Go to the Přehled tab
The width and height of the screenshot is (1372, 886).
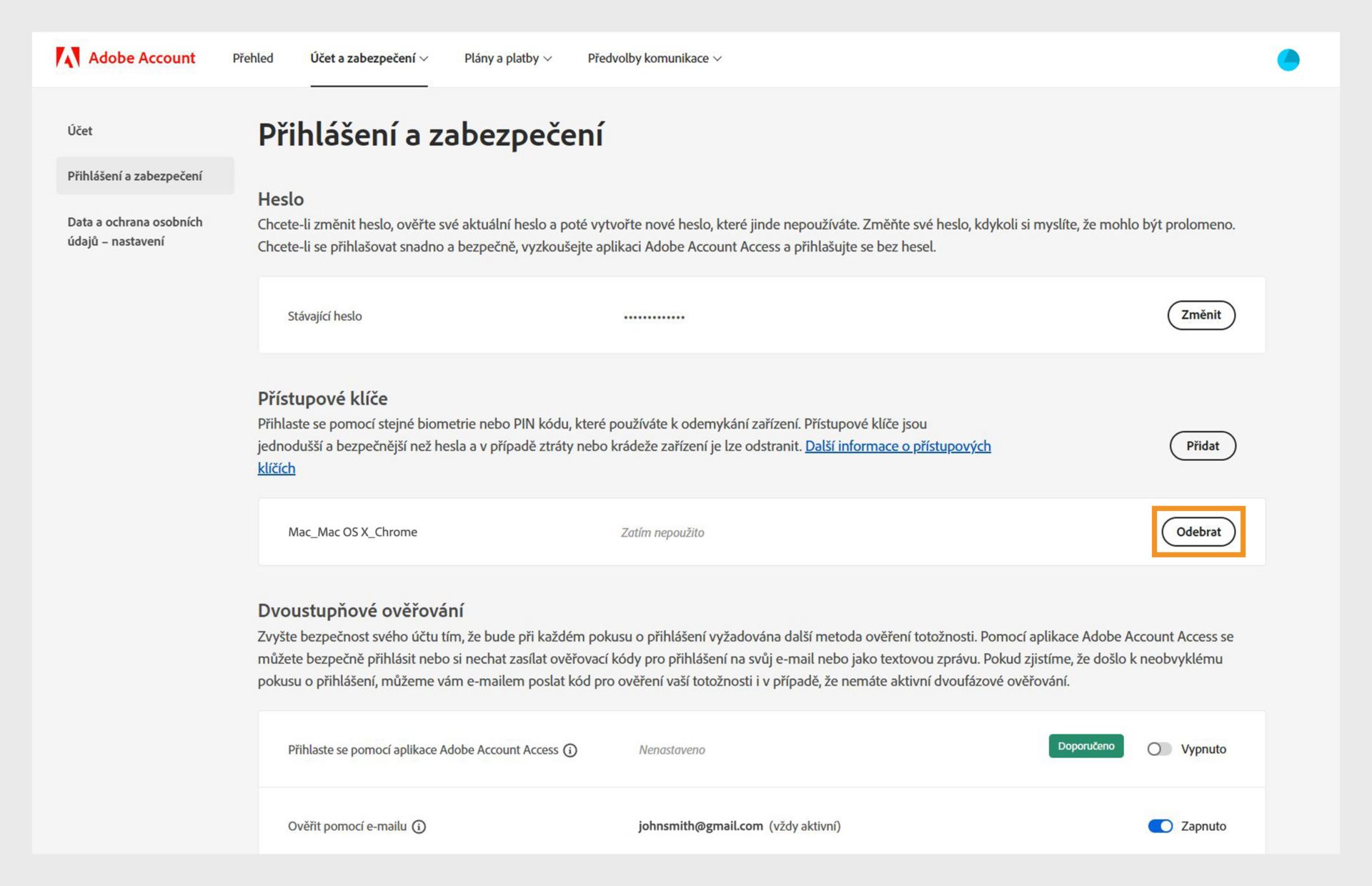coord(253,59)
